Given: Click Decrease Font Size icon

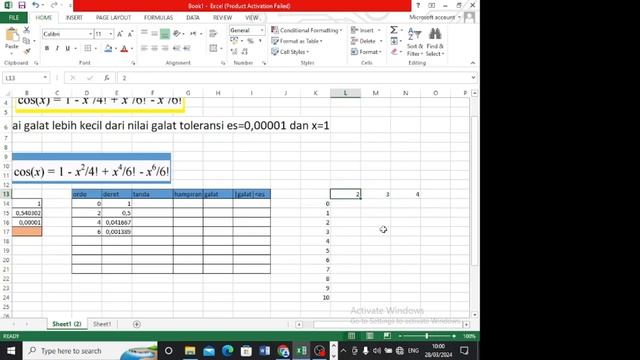Looking at the screenshot, I should click(130, 34).
